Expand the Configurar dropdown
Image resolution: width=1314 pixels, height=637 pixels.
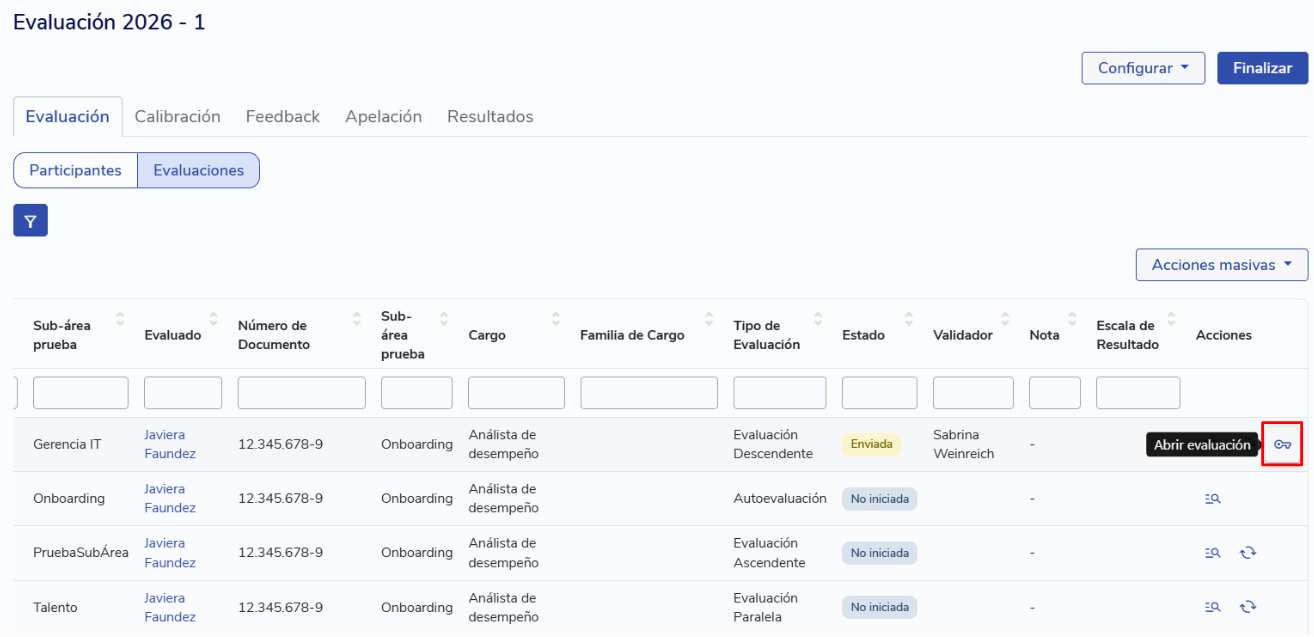1142,68
